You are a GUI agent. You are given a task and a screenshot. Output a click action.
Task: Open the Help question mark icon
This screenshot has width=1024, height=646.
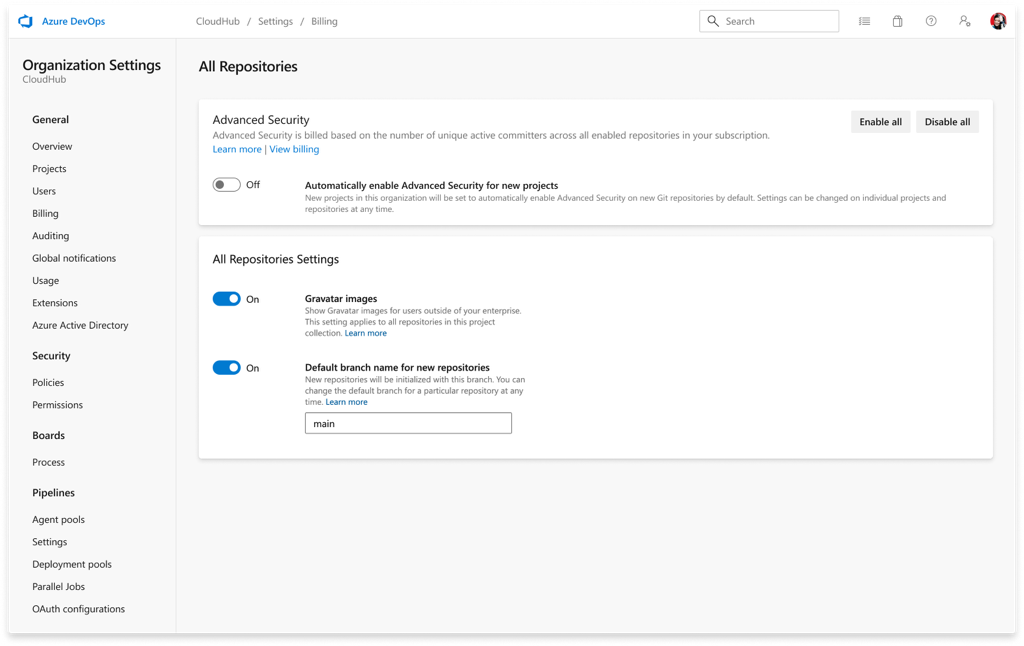(x=930, y=20)
